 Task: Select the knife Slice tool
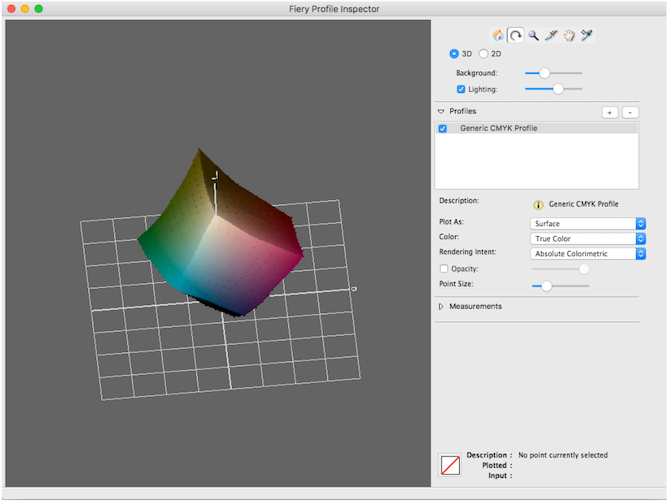[x=551, y=35]
